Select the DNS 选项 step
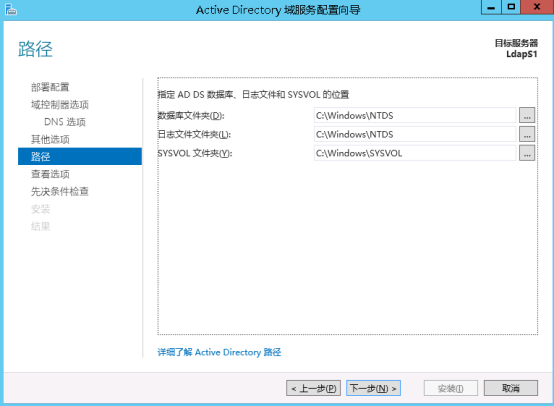The height and width of the screenshot is (406, 554). (x=65, y=122)
